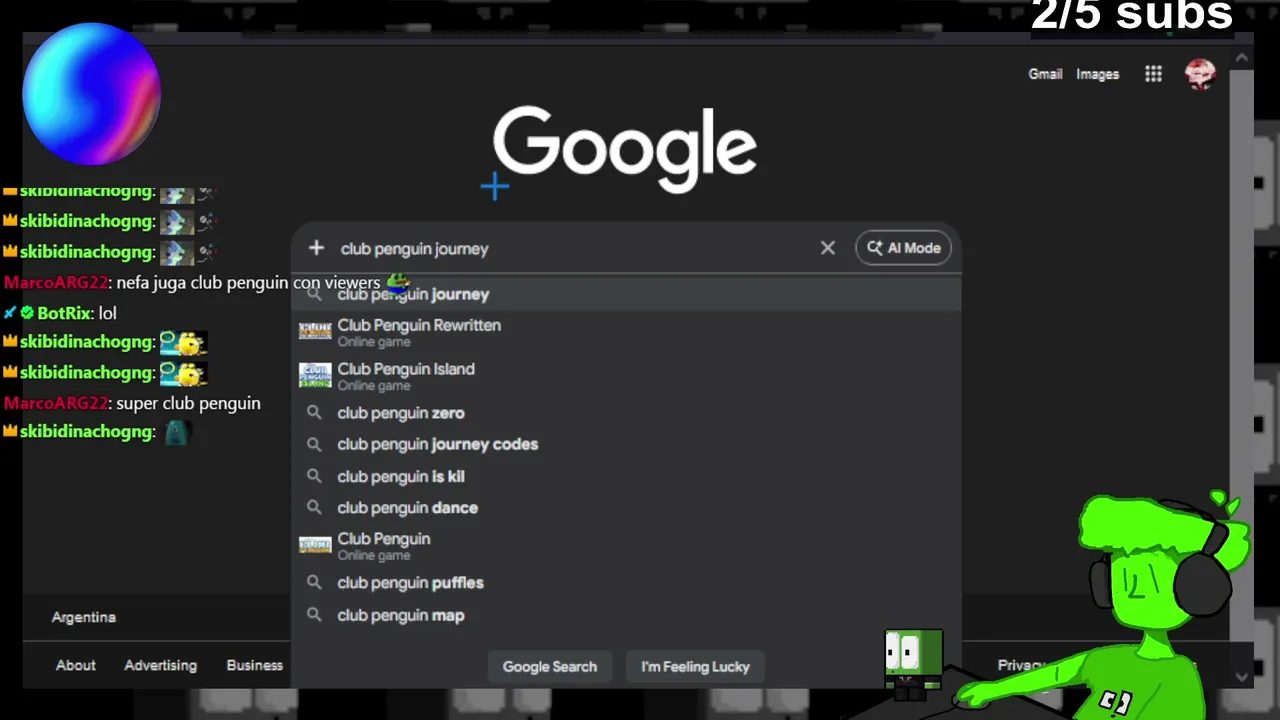1280x720 pixels.
Task: Click the Club Penguin online game thumbnail logo
Action: pos(315,545)
